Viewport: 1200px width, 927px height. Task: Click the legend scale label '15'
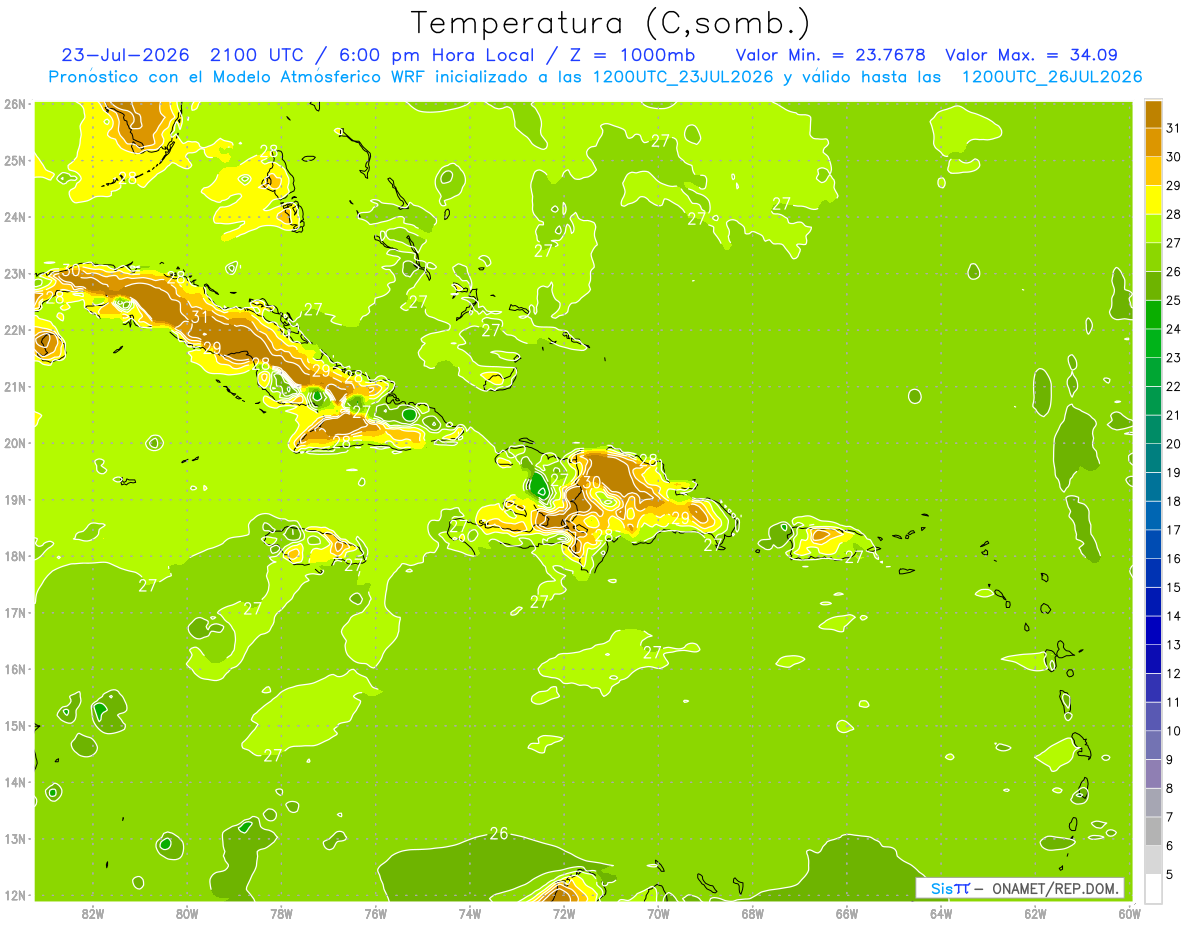1174,588
